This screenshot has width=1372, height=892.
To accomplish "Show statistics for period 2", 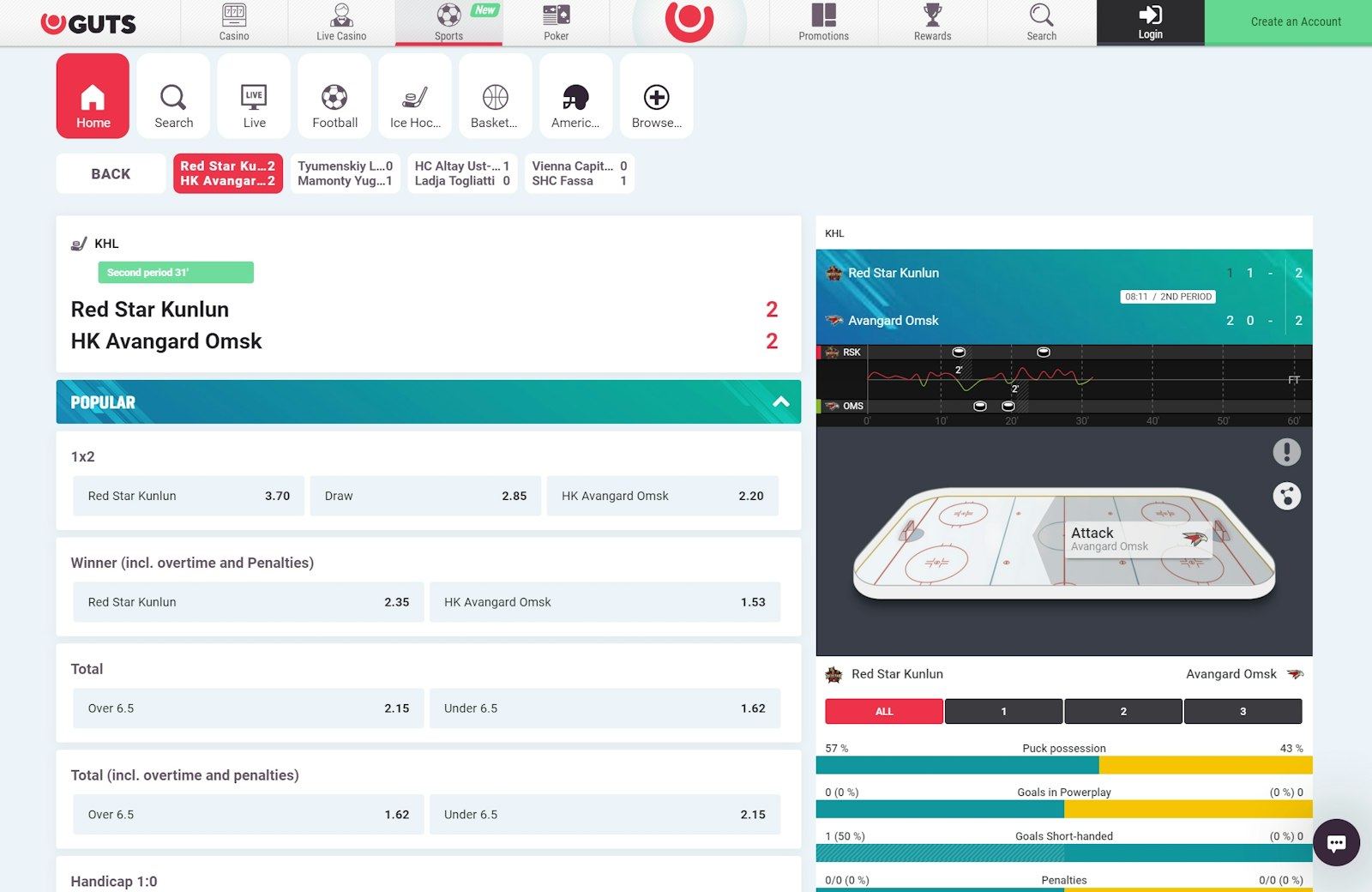I will click(1123, 711).
